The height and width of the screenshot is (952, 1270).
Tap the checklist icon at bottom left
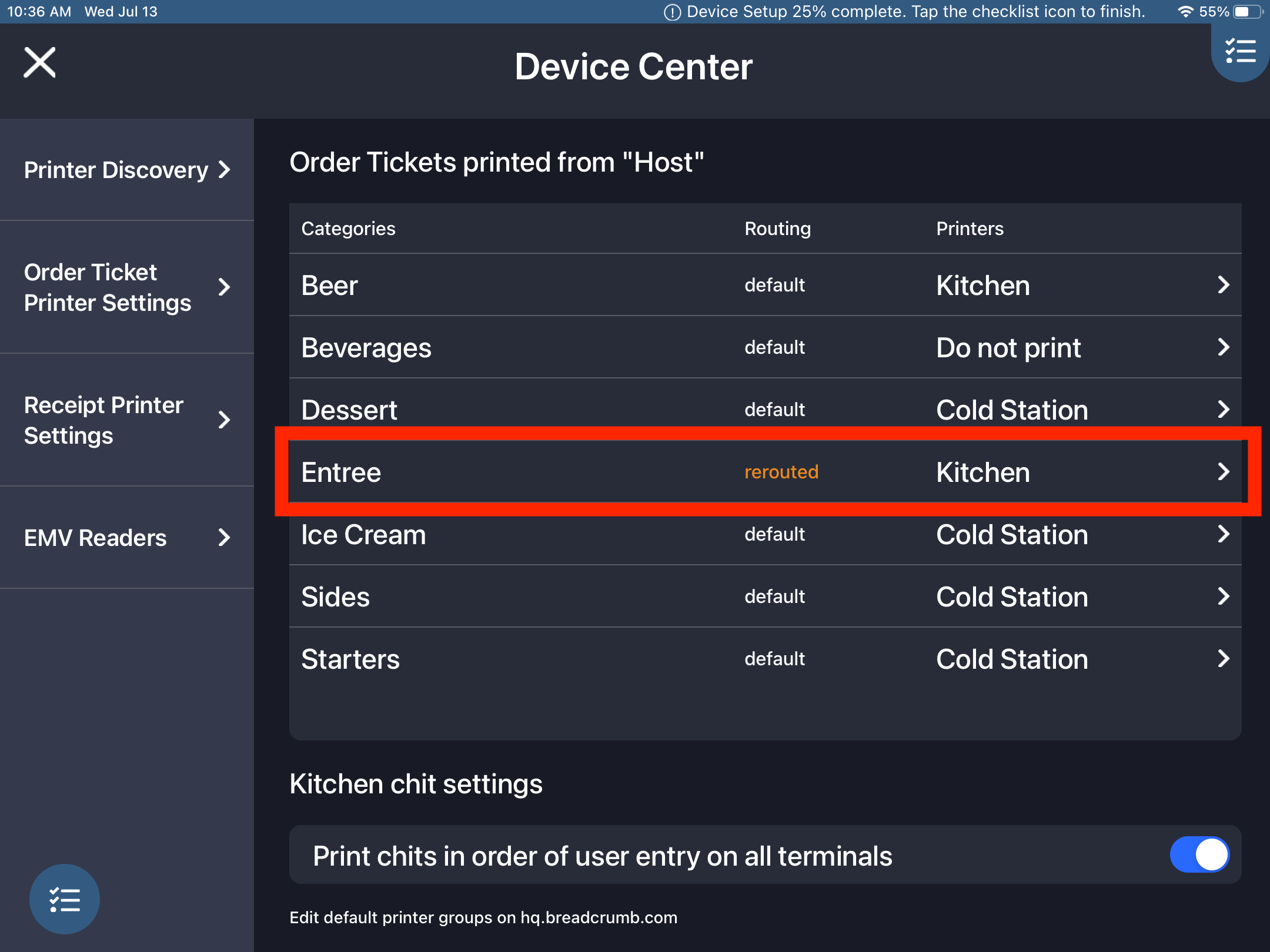tap(65, 899)
